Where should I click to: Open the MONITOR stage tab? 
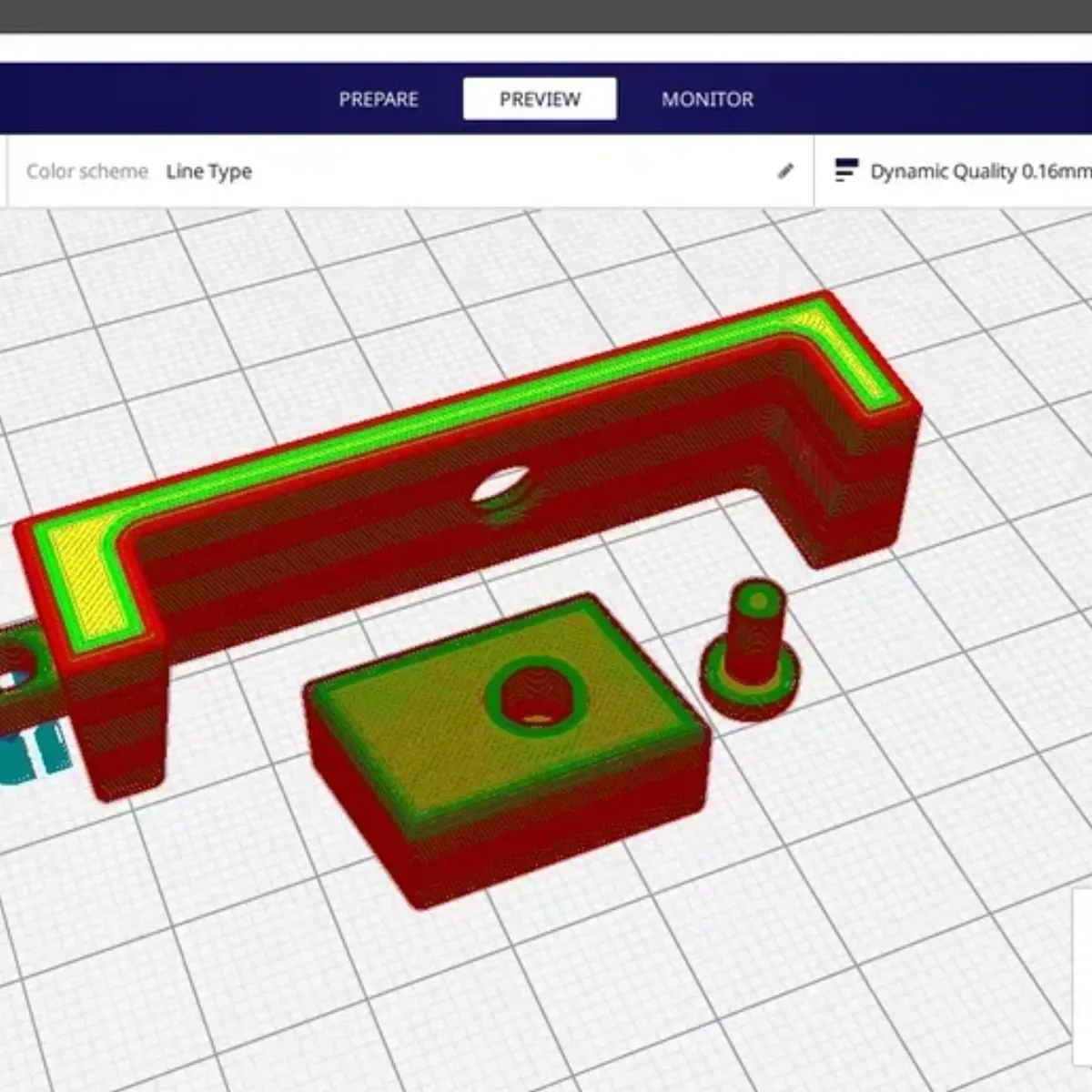[707, 99]
